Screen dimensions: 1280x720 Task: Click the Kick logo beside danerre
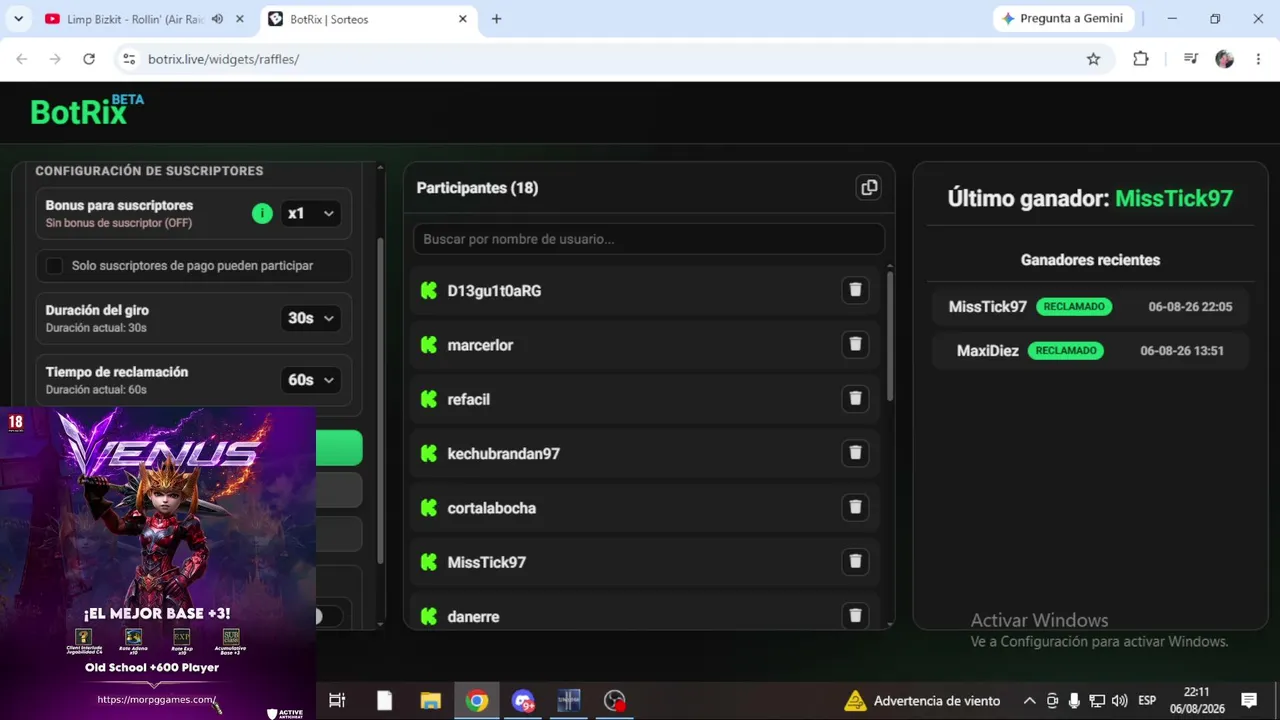(x=429, y=617)
